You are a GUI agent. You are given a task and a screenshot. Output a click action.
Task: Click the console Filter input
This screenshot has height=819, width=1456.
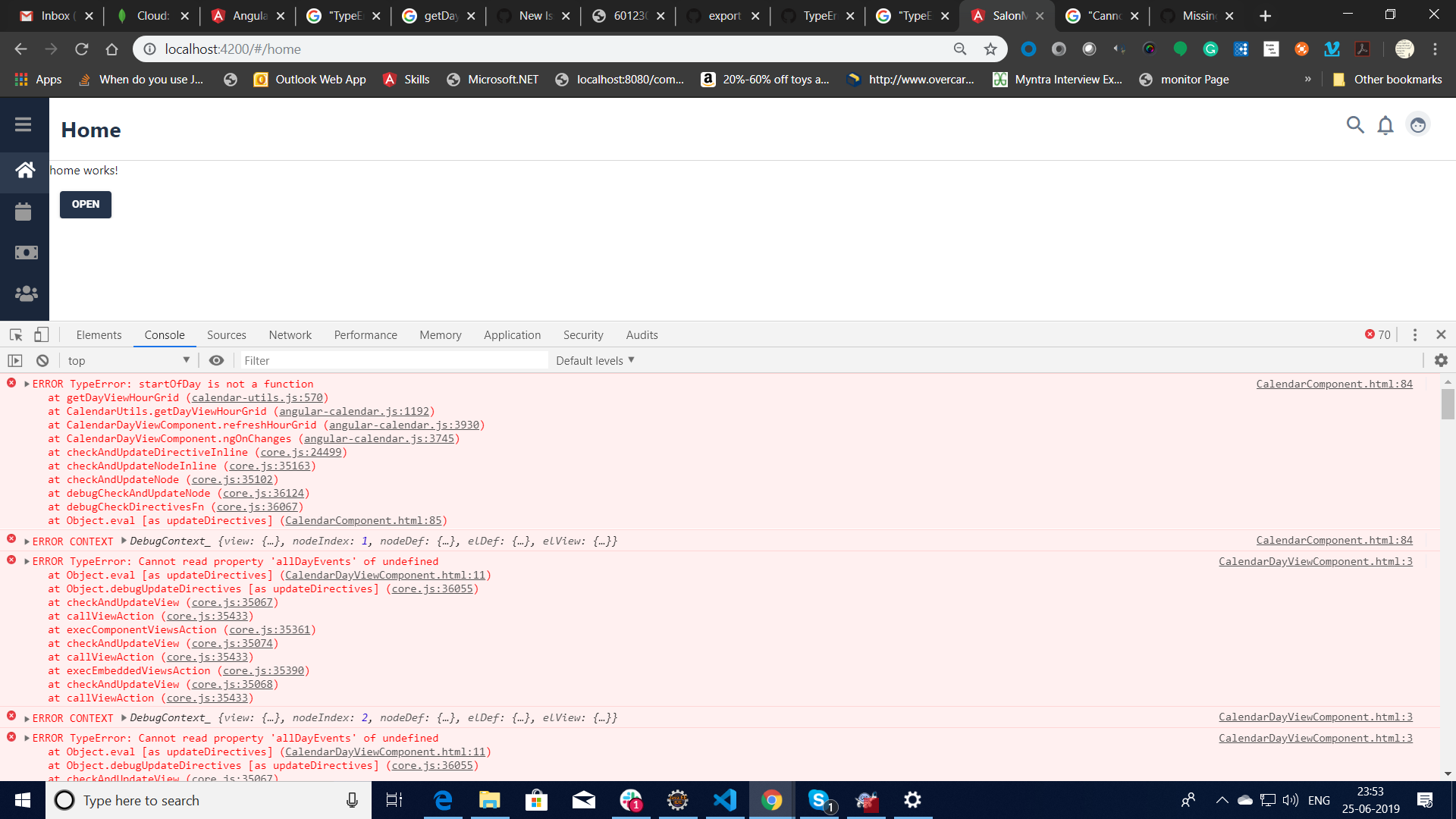(x=393, y=361)
